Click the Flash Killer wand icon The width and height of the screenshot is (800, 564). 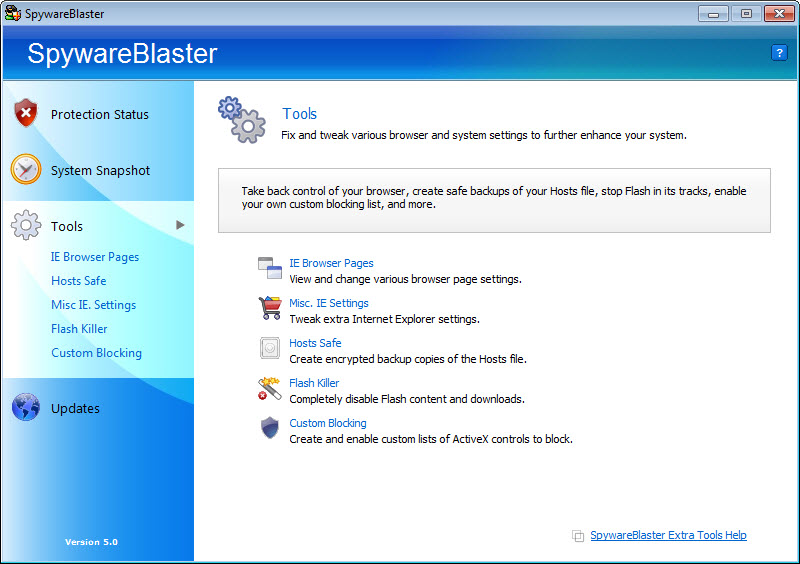pyautogui.click(x=269, y=388)
